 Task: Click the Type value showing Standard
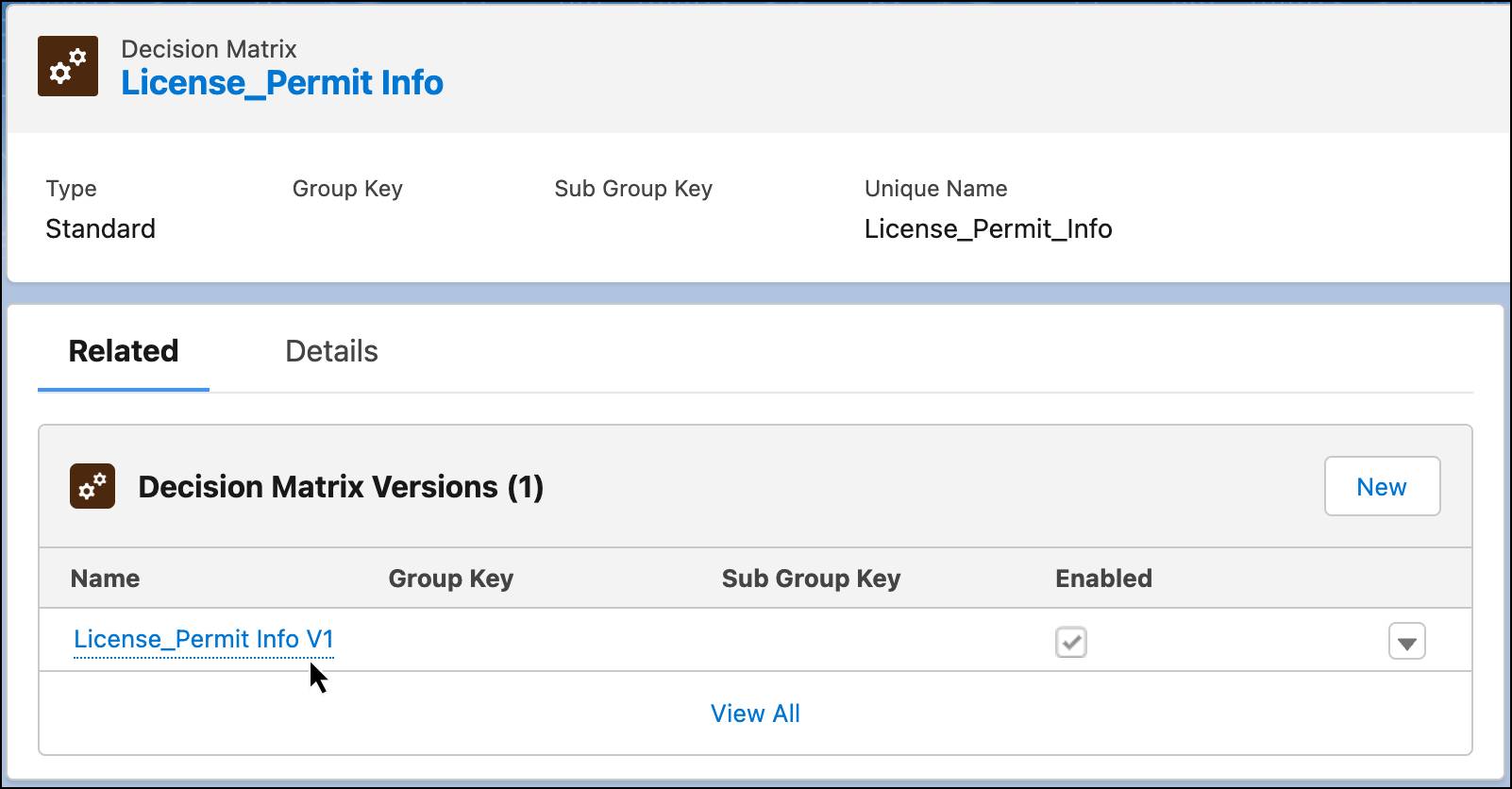pyautogui.click(x=100, y=228)
